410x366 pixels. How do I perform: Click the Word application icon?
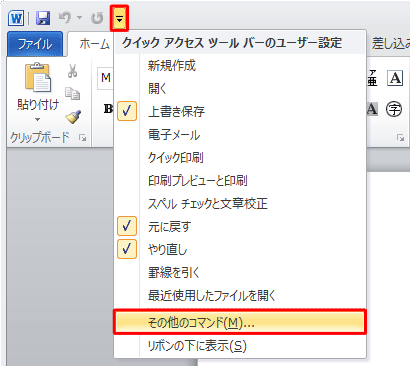(x=16, y=17)
